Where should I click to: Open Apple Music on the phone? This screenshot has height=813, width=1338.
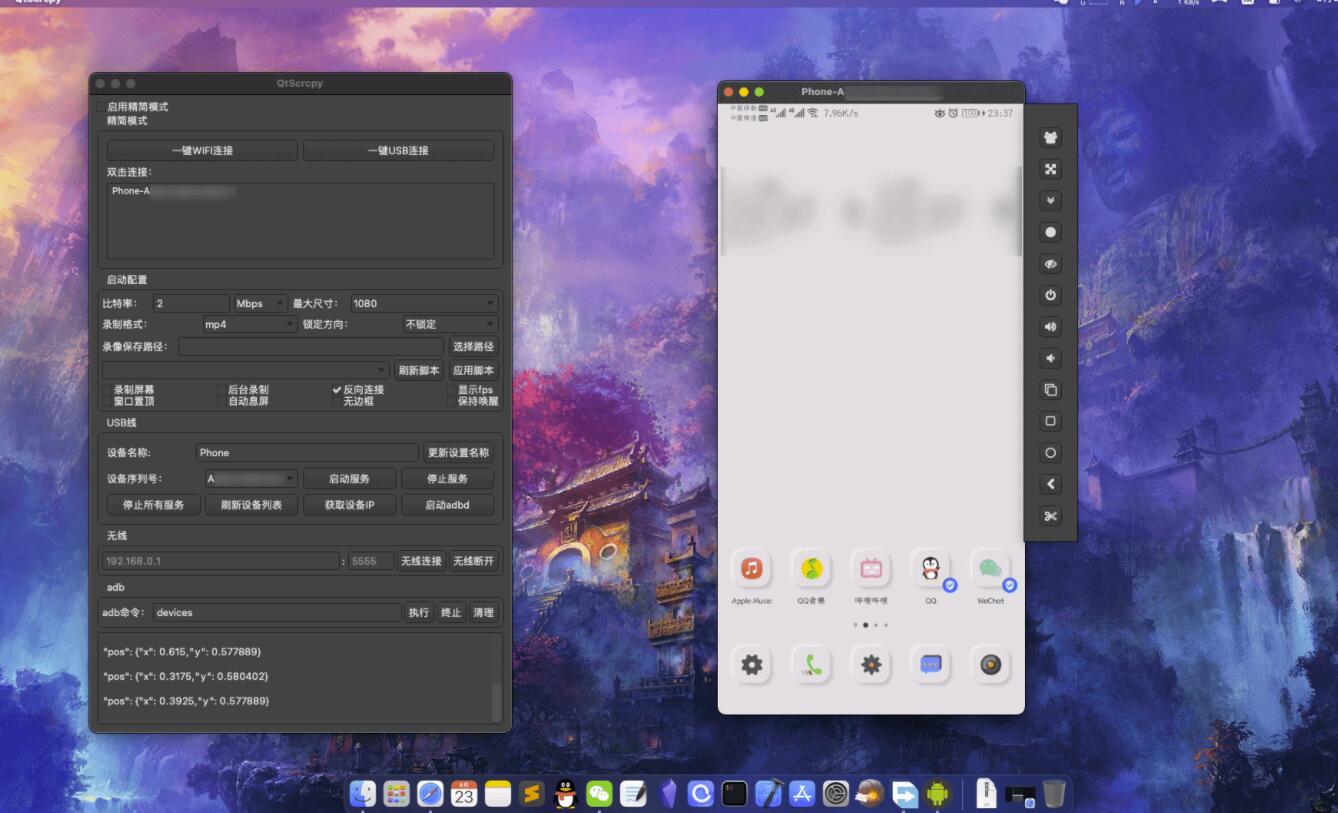pos(751,569)
